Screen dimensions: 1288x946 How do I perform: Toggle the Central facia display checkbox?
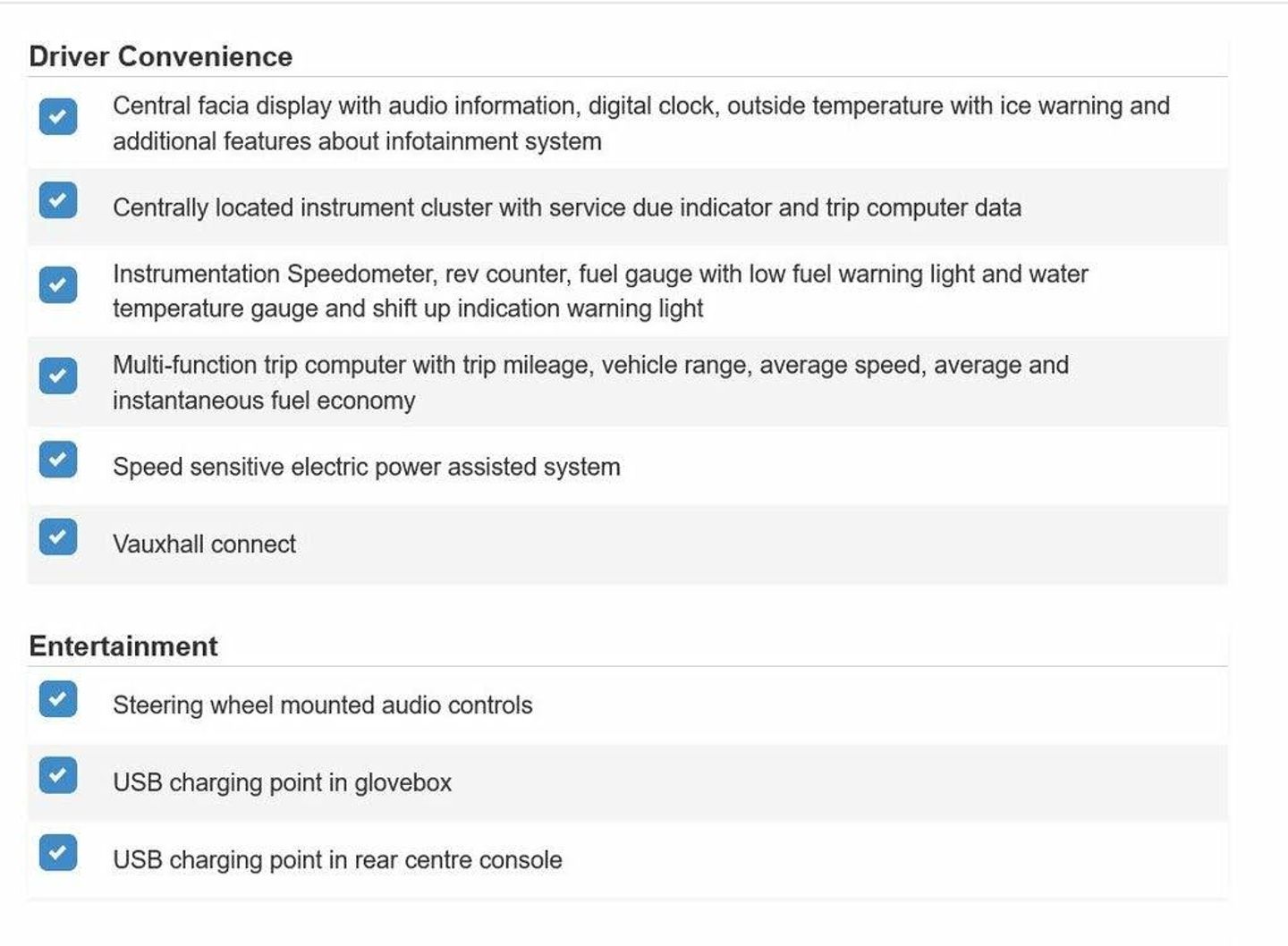(58, 116)
